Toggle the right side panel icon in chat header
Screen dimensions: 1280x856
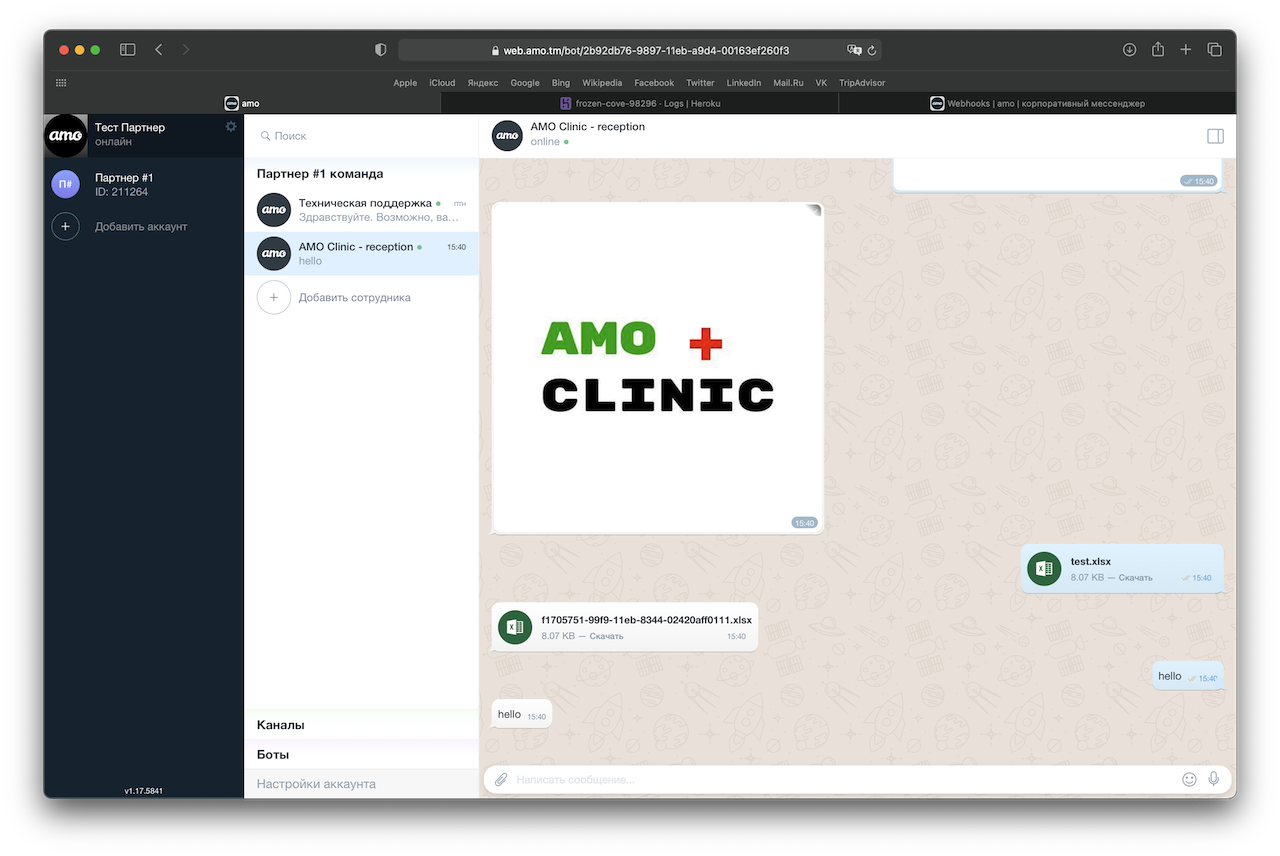coord(1215,136)
